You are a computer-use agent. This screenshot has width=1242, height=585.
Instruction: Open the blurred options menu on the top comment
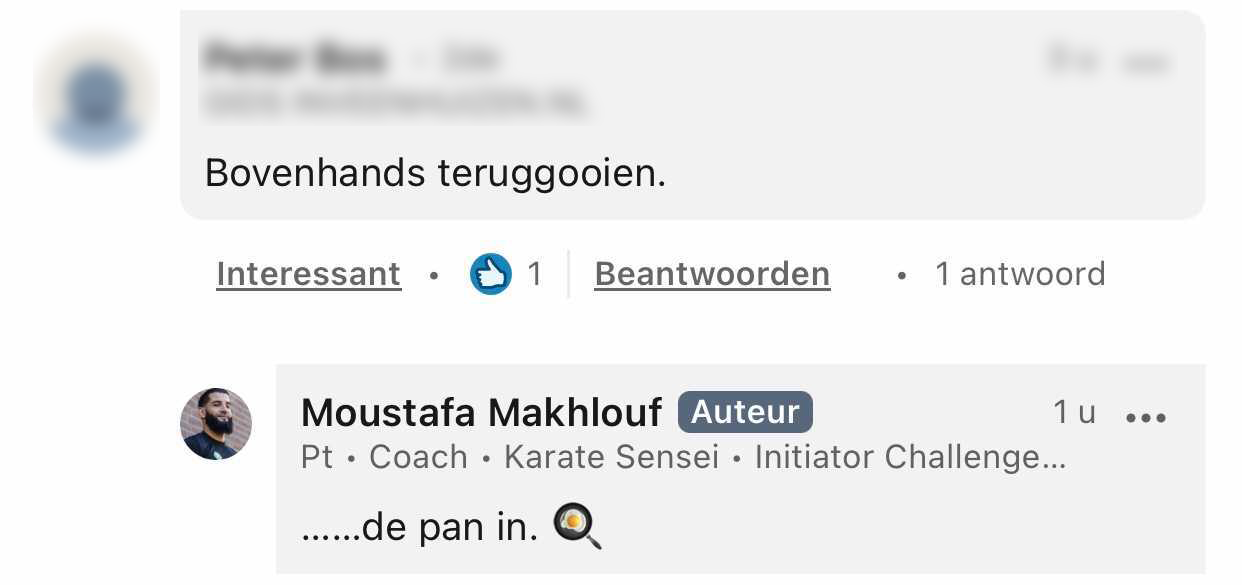(1146, 63)
